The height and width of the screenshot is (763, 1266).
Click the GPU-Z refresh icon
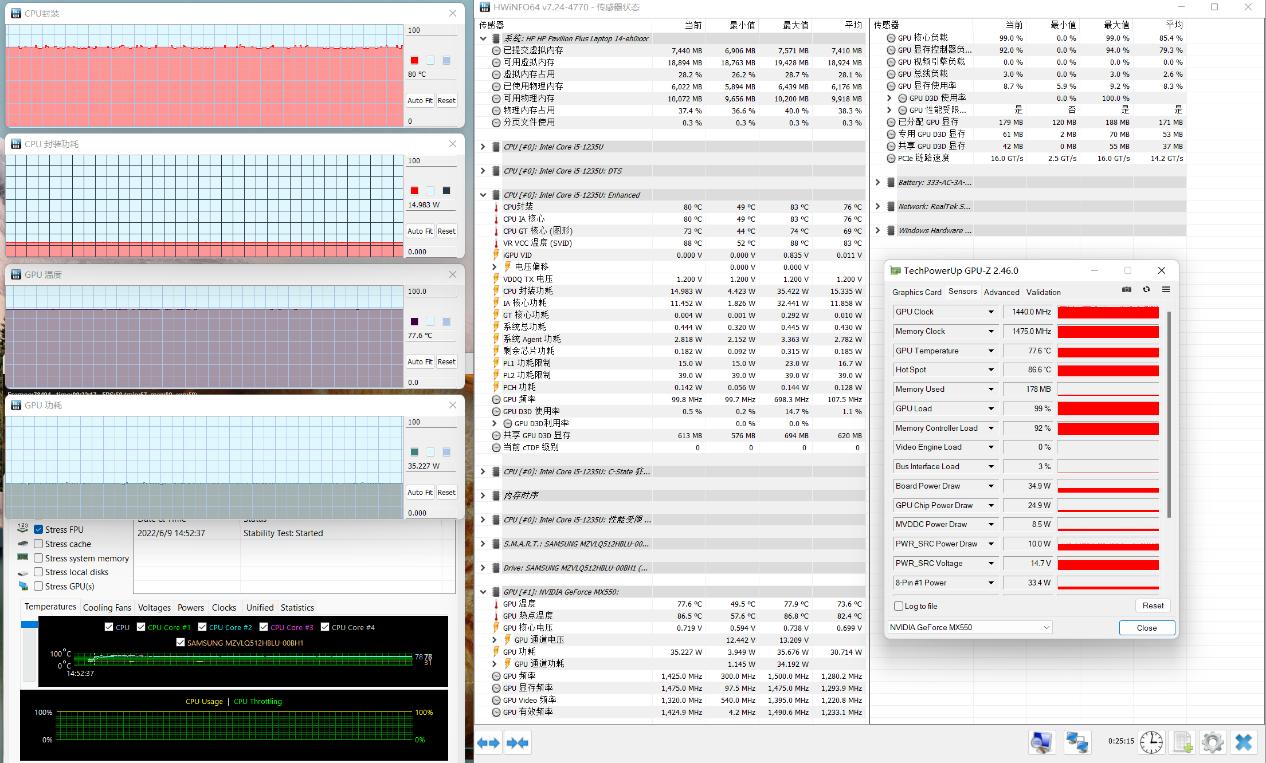(1146, 290)
